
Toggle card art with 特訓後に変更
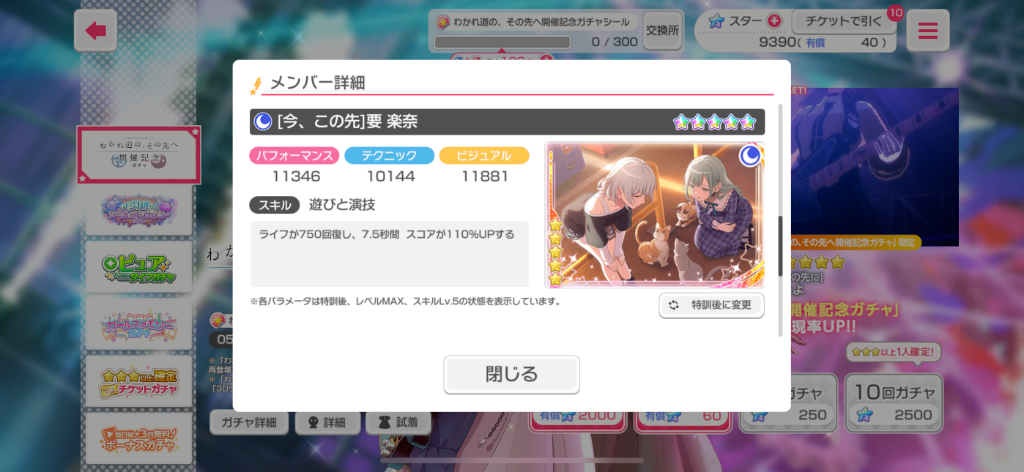pos(711,305)
